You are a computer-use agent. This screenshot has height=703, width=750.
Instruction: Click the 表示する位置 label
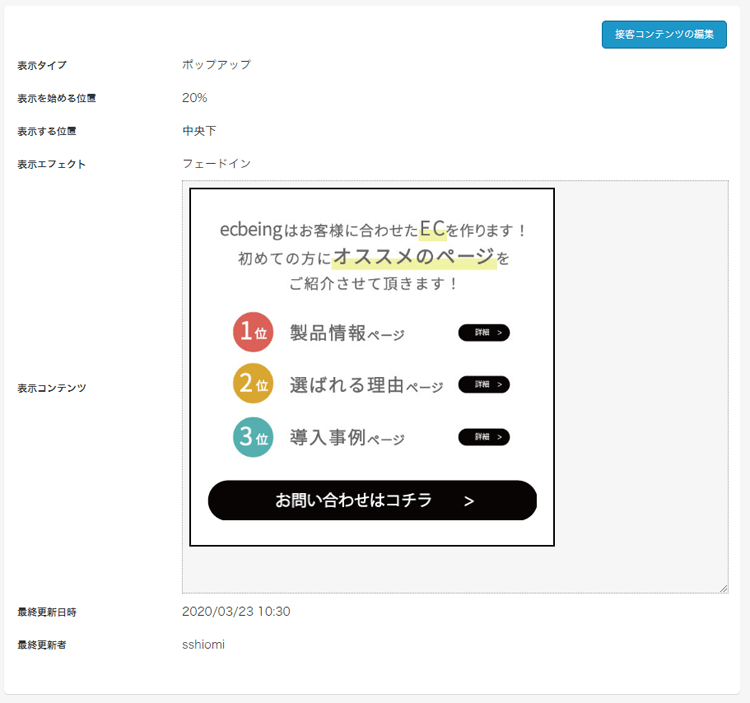pyautogui.click(x=47, y=132)
